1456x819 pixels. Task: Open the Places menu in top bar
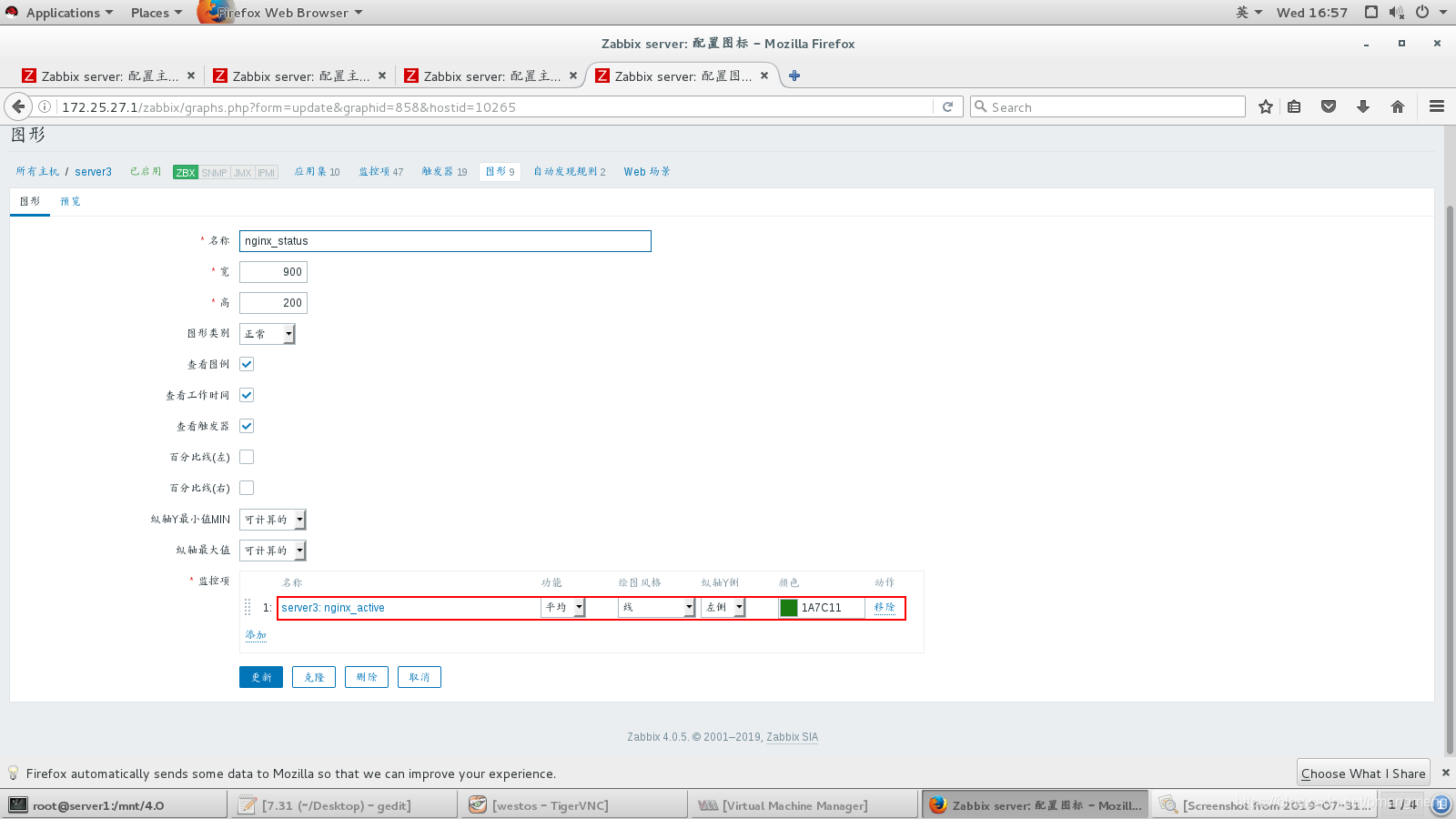click(156, 12)
